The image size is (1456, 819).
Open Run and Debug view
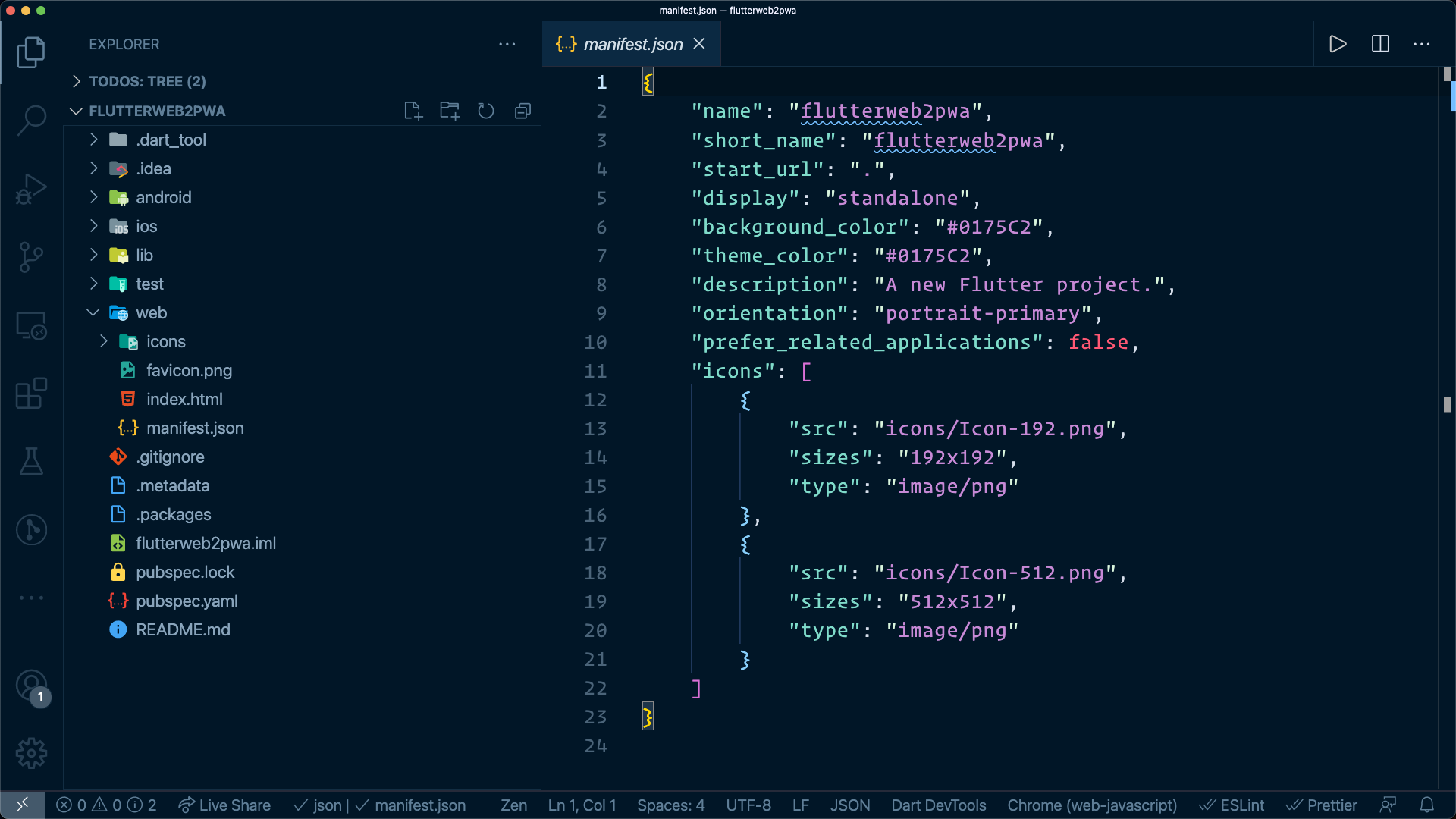31,189
